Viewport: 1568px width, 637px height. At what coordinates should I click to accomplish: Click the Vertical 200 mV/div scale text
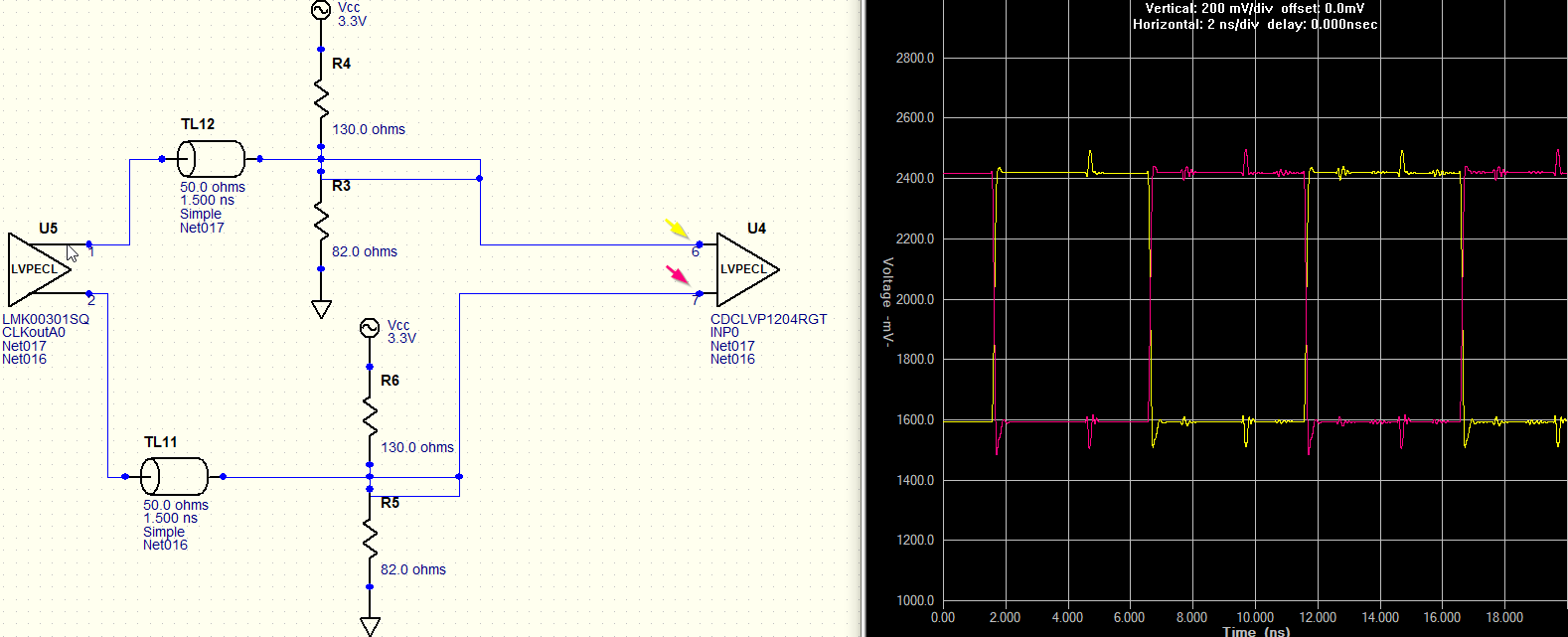1208,8
